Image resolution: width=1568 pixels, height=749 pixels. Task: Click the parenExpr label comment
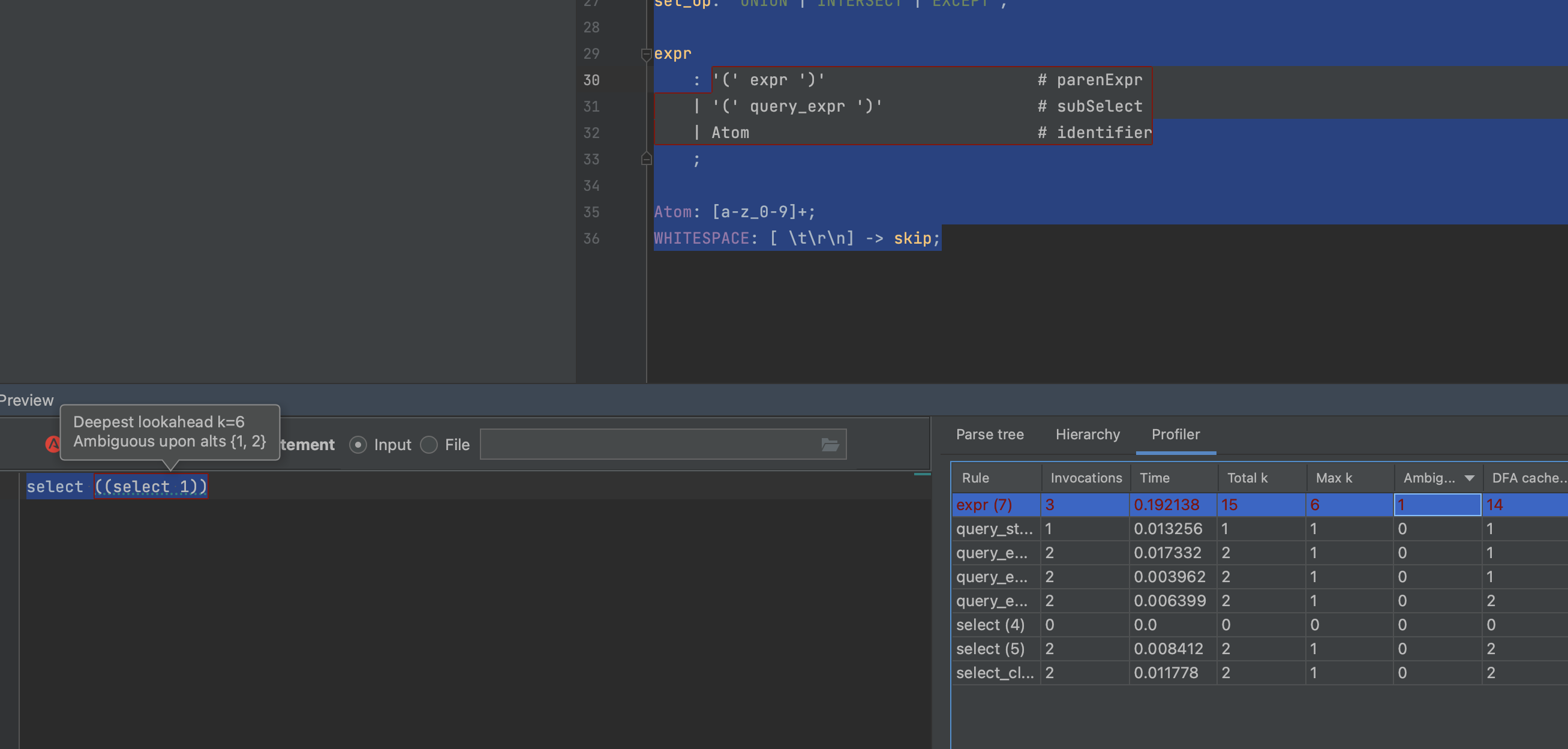[1089, 80]
